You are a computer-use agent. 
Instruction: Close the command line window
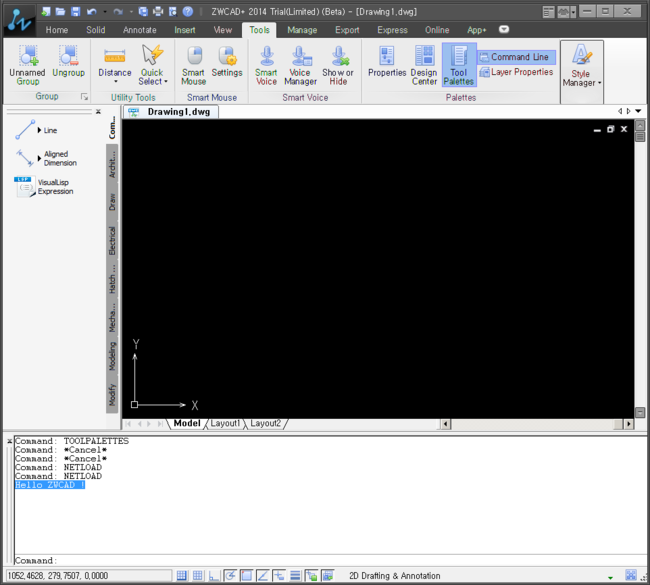coord(9,441)
